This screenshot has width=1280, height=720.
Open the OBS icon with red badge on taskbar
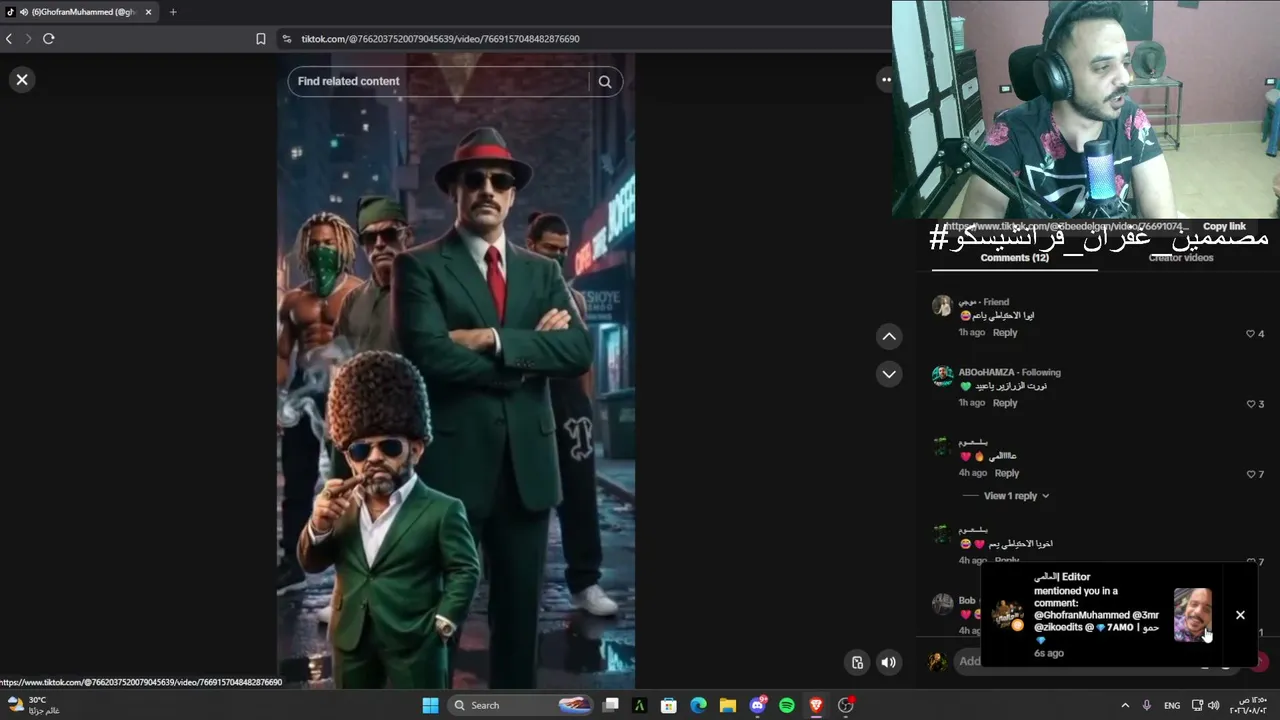[846, 705]
